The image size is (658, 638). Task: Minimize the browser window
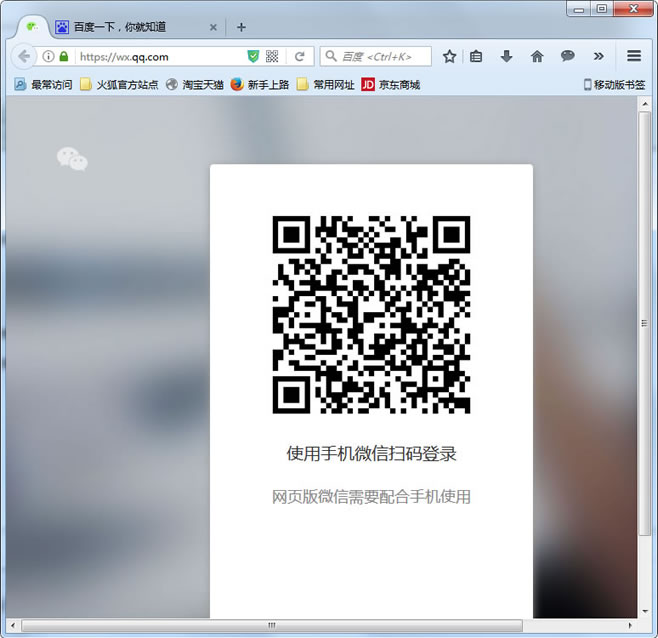(579, 9)
